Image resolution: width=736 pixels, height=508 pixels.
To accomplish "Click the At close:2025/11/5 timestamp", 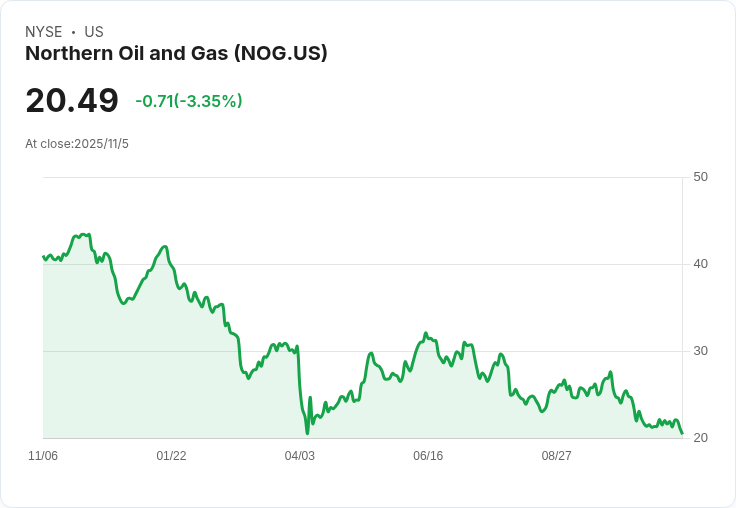I will (x=77, y=144).
